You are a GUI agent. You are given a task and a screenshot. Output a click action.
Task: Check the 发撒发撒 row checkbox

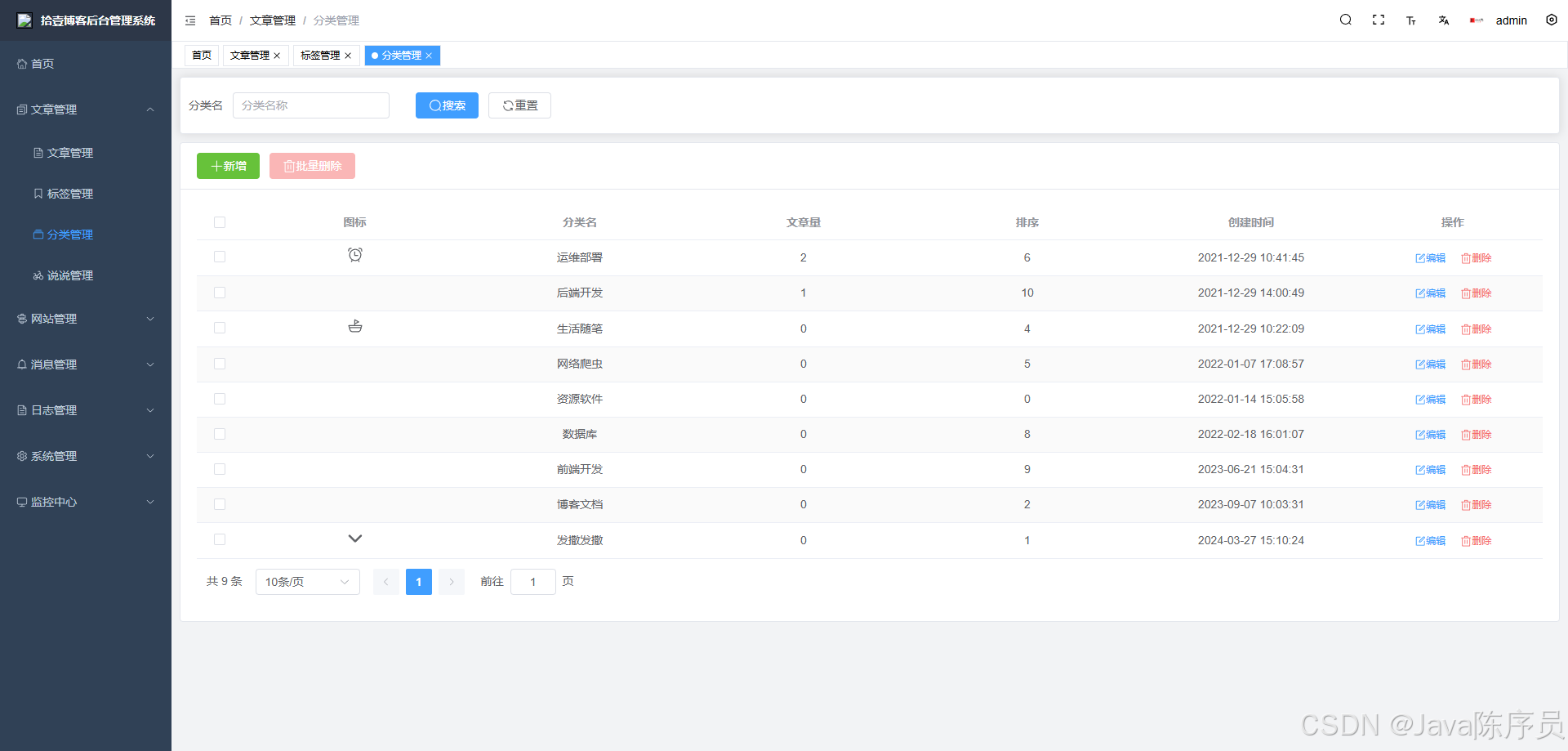[x=220, y=539]
